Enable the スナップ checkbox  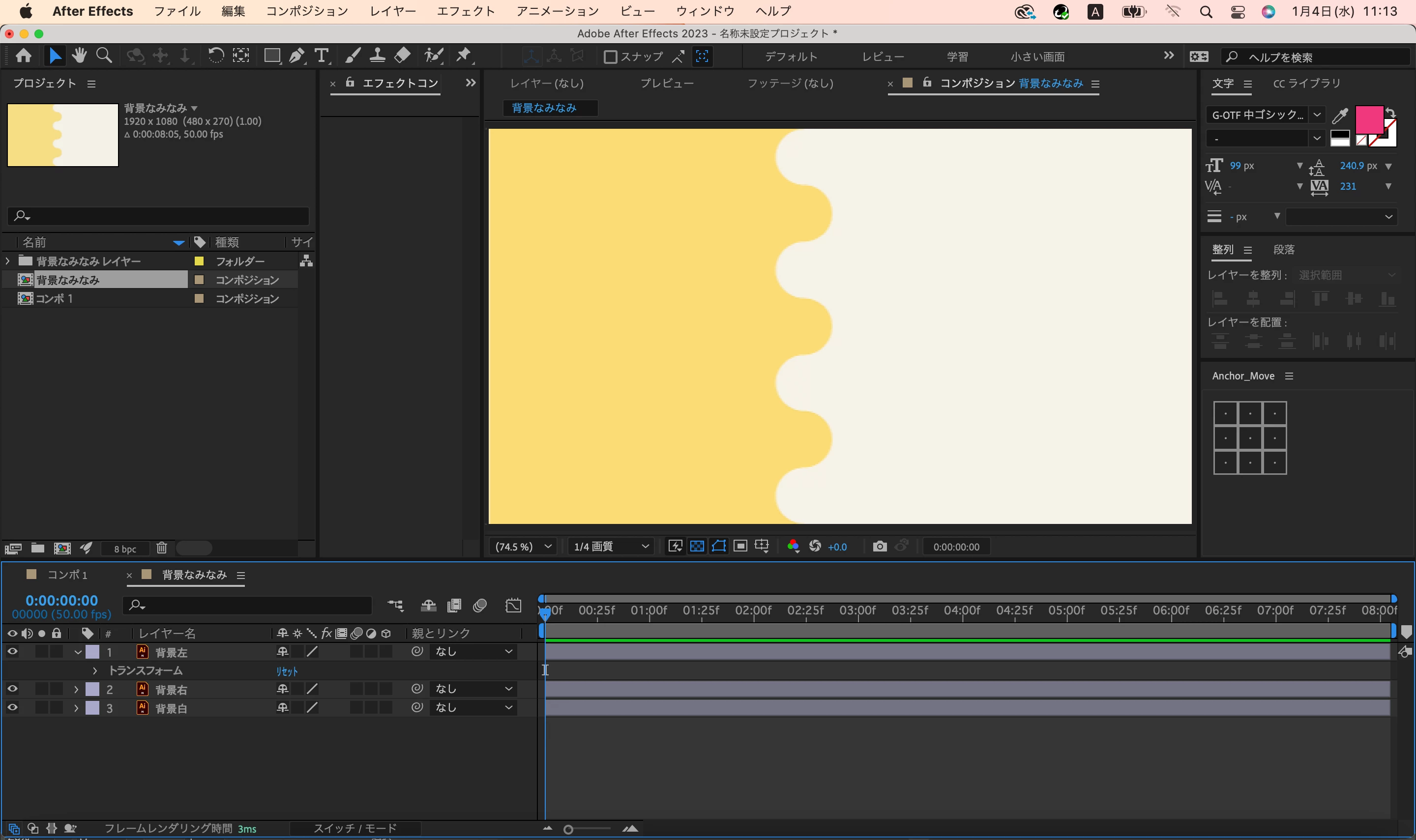[610, 57]
